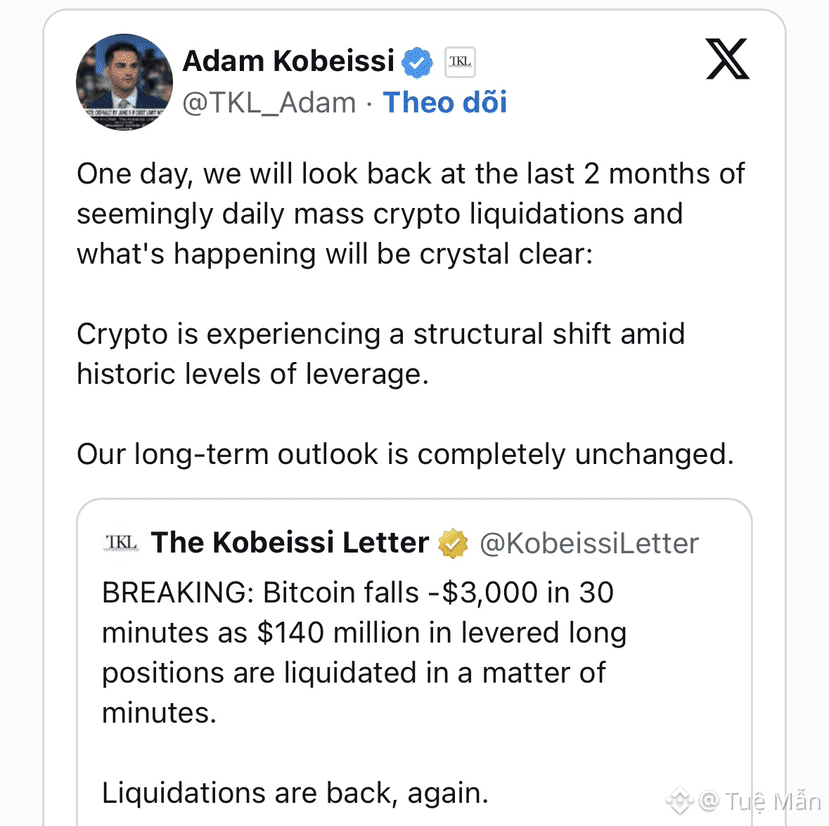Click the blue verified badge beside Adam Kobeissi
The height and width of the screenshot is (826, 829).
[x=417, y=62]
